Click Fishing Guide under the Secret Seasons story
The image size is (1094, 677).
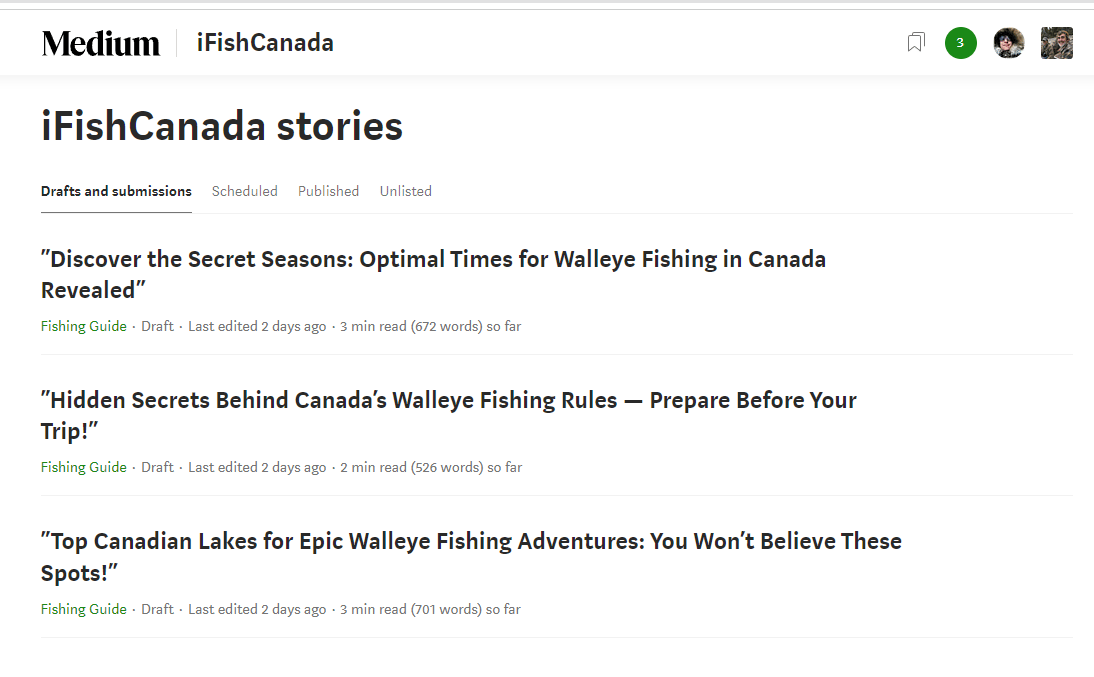(84, 326)
